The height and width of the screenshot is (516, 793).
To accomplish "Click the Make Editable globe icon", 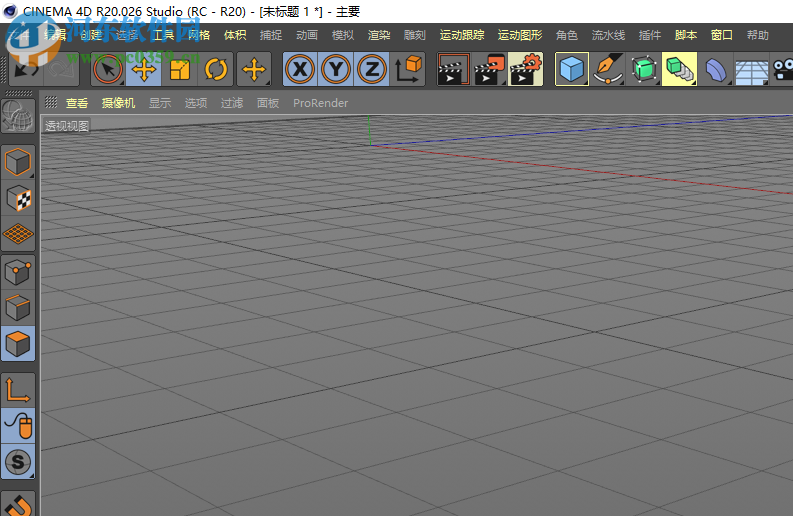I will (x=18, y=116).
